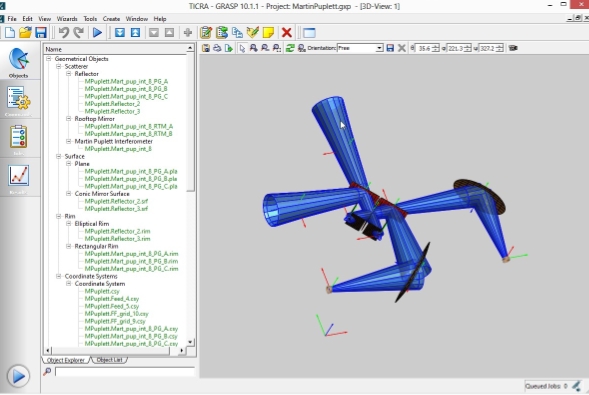Open the Orientation dropdown list
Viewport: 589px width, 395px height.
pyautogui.click(x=379, y=48)
